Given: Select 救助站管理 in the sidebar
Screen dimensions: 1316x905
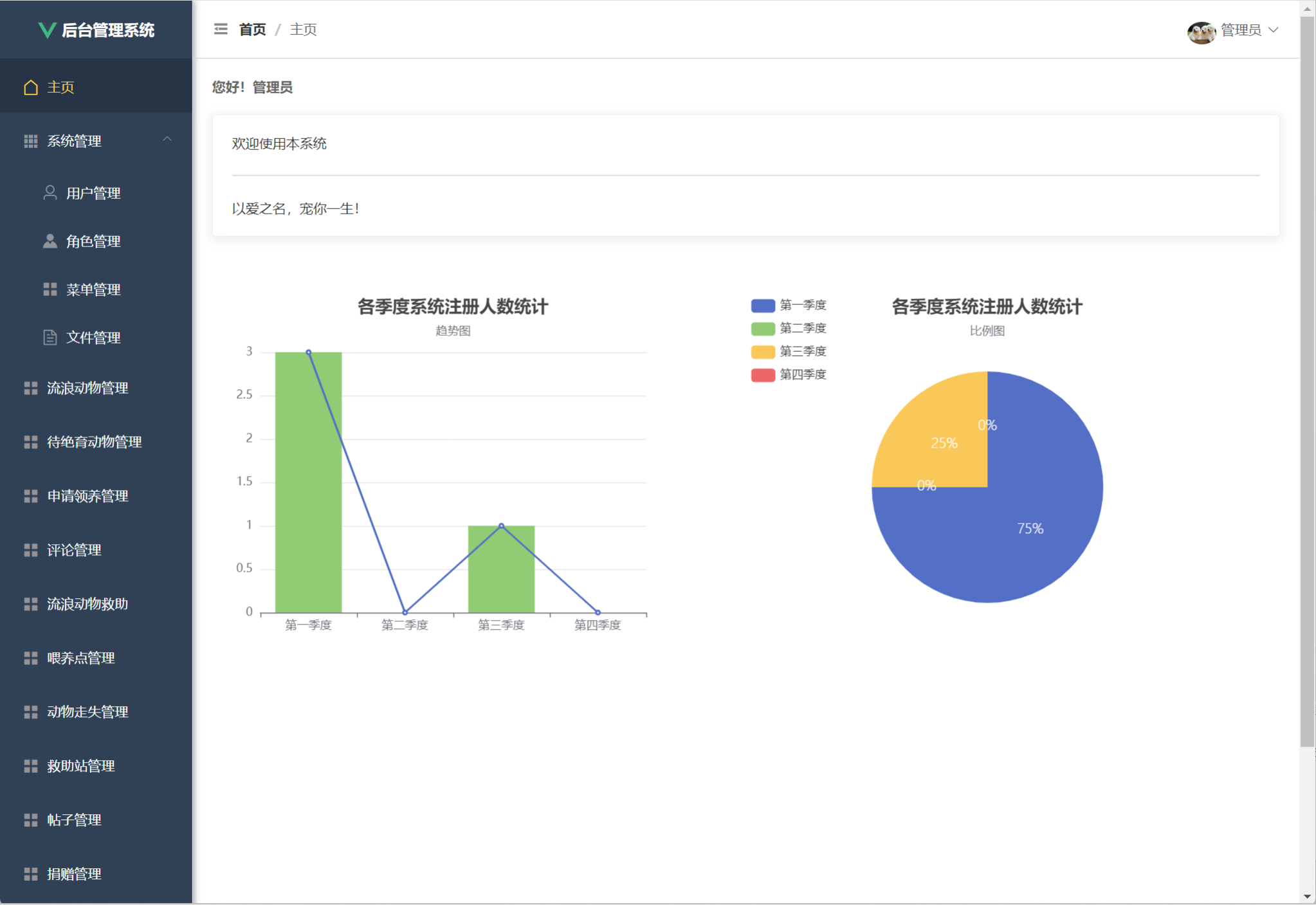Looking at the screenshot, I should pos(80,766).
